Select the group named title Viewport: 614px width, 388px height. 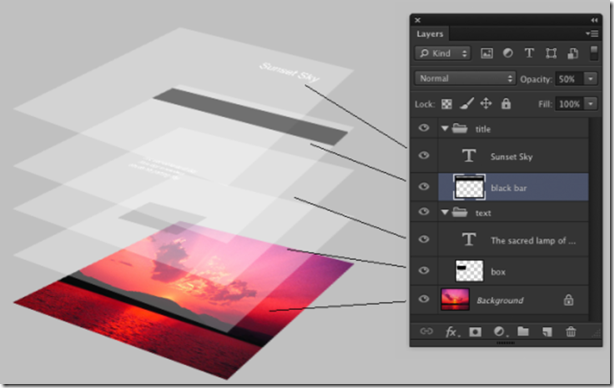click(x=483, y=129)
